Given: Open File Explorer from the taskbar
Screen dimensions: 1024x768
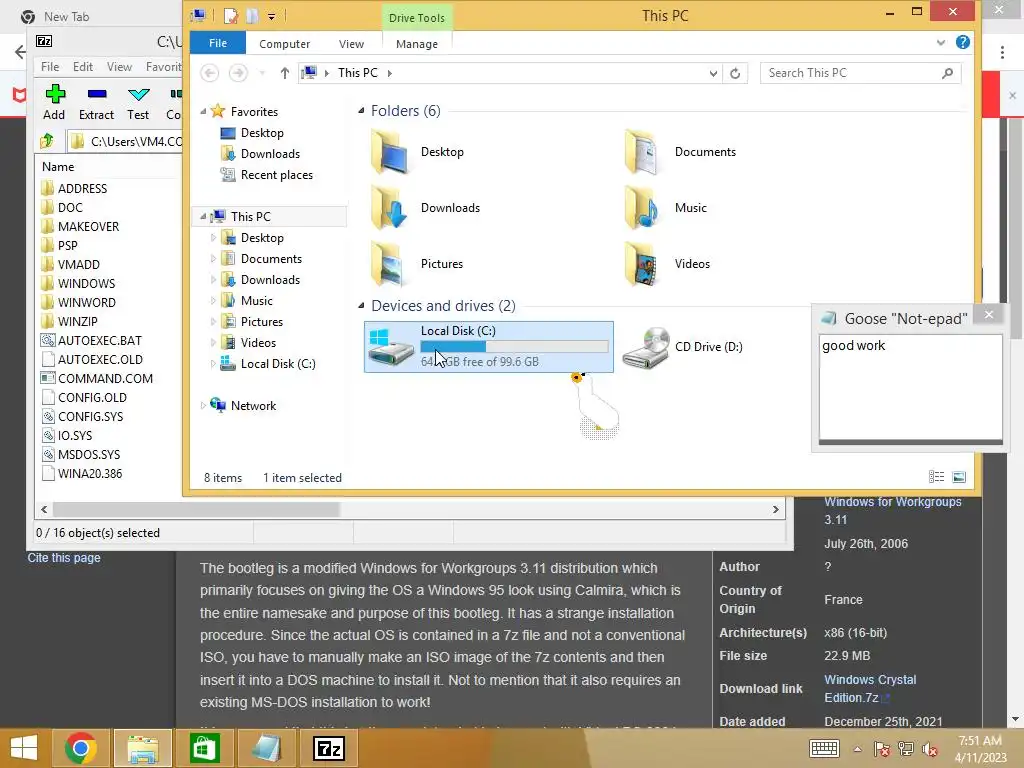Looking at the screenshot, I should 143,748.
